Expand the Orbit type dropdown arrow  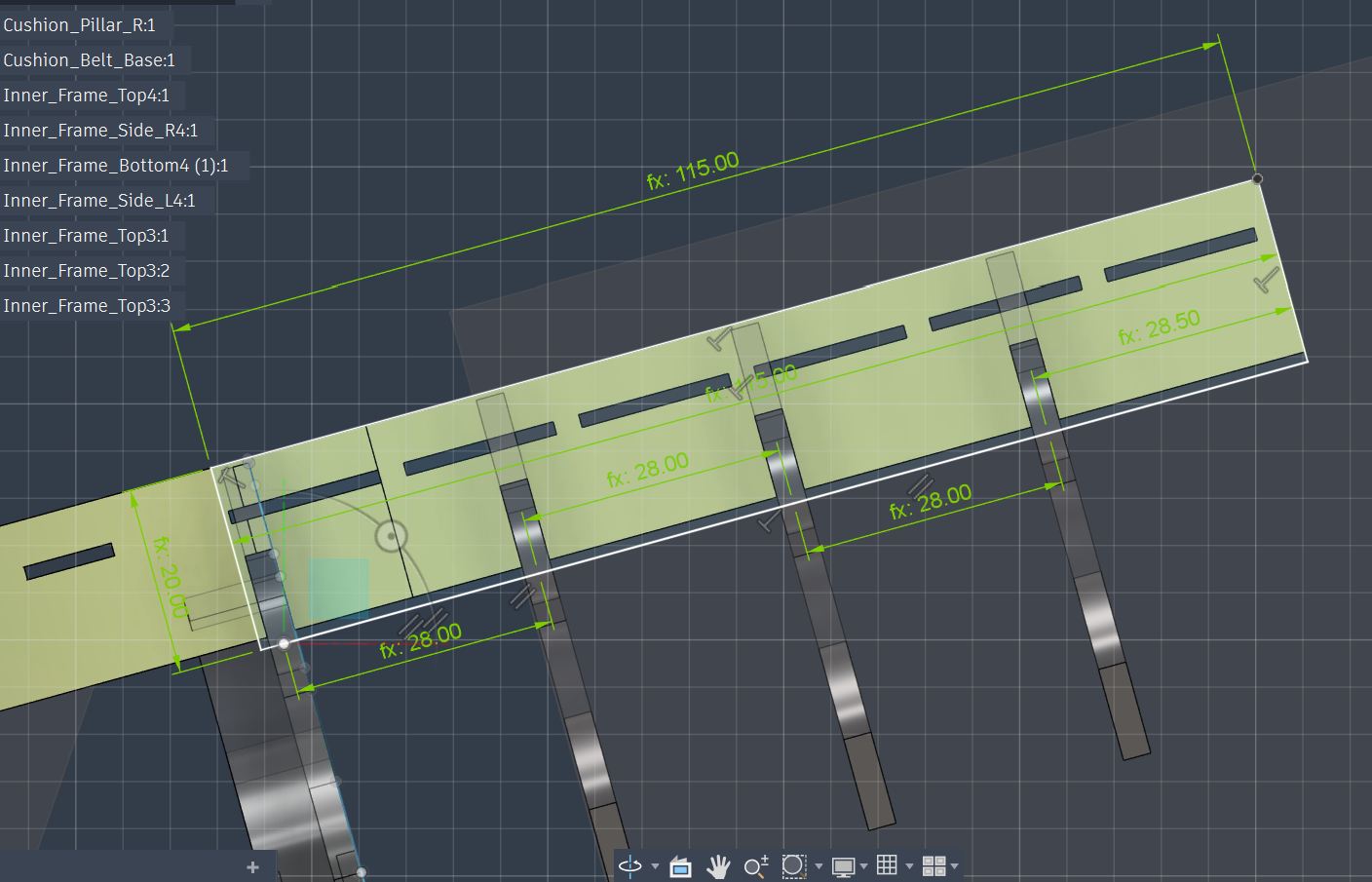[655, 865]
